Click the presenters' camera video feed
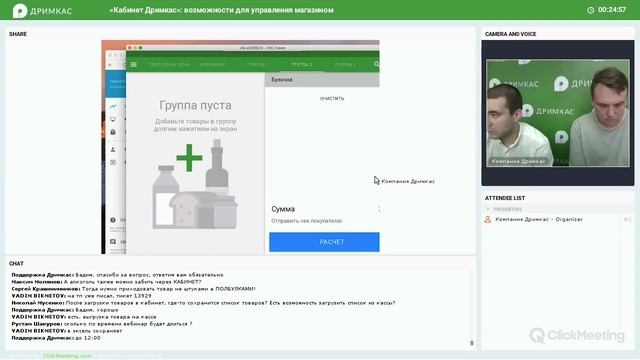640x360 pixels. (558, 113)
